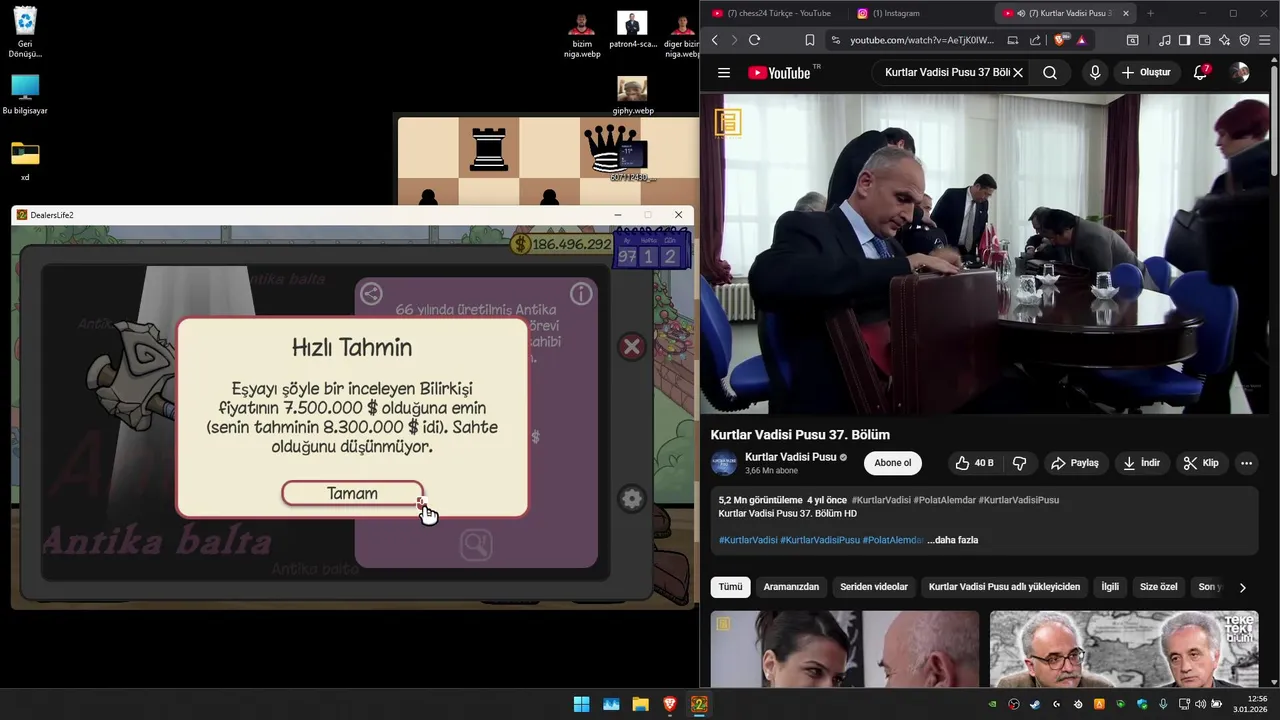Image resolution: width=1280 pixels, height=720 pixels.
Task: Go back in the browser
Action: point(714,40)
